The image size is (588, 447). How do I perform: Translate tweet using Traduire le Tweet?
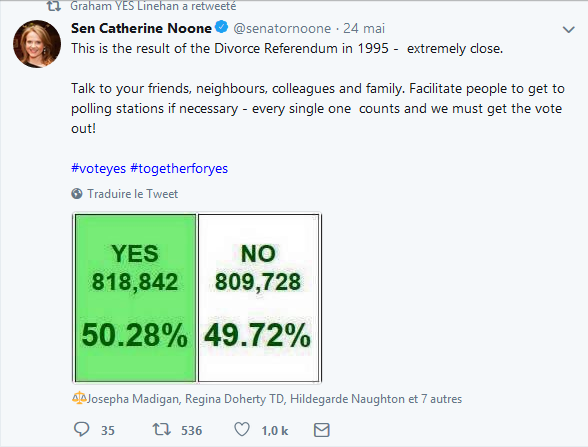point(132,194)
